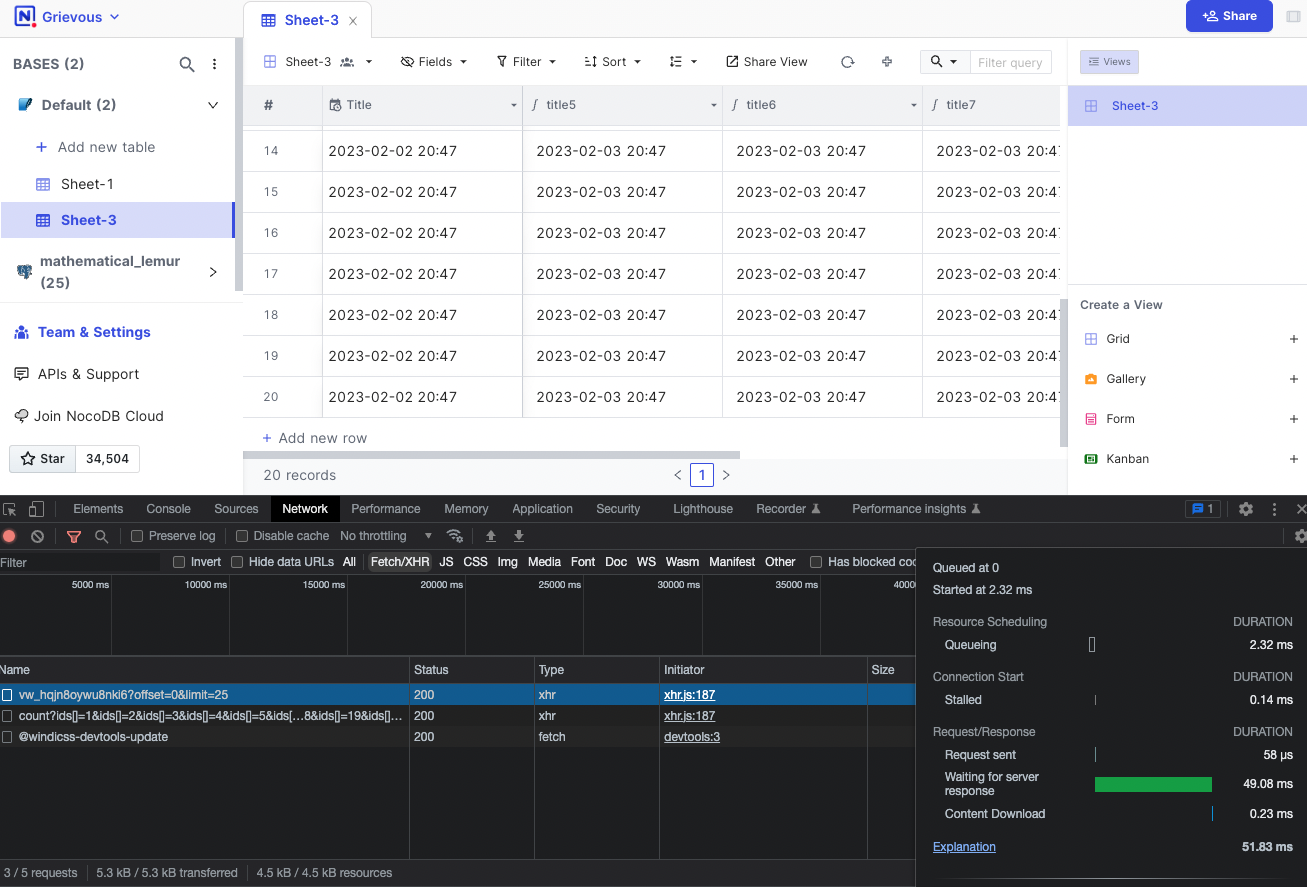Tick the Invert filter checkbox
Image resolution: width=1307 pixels, height=887 pixels.
click(x=179, y=562)
